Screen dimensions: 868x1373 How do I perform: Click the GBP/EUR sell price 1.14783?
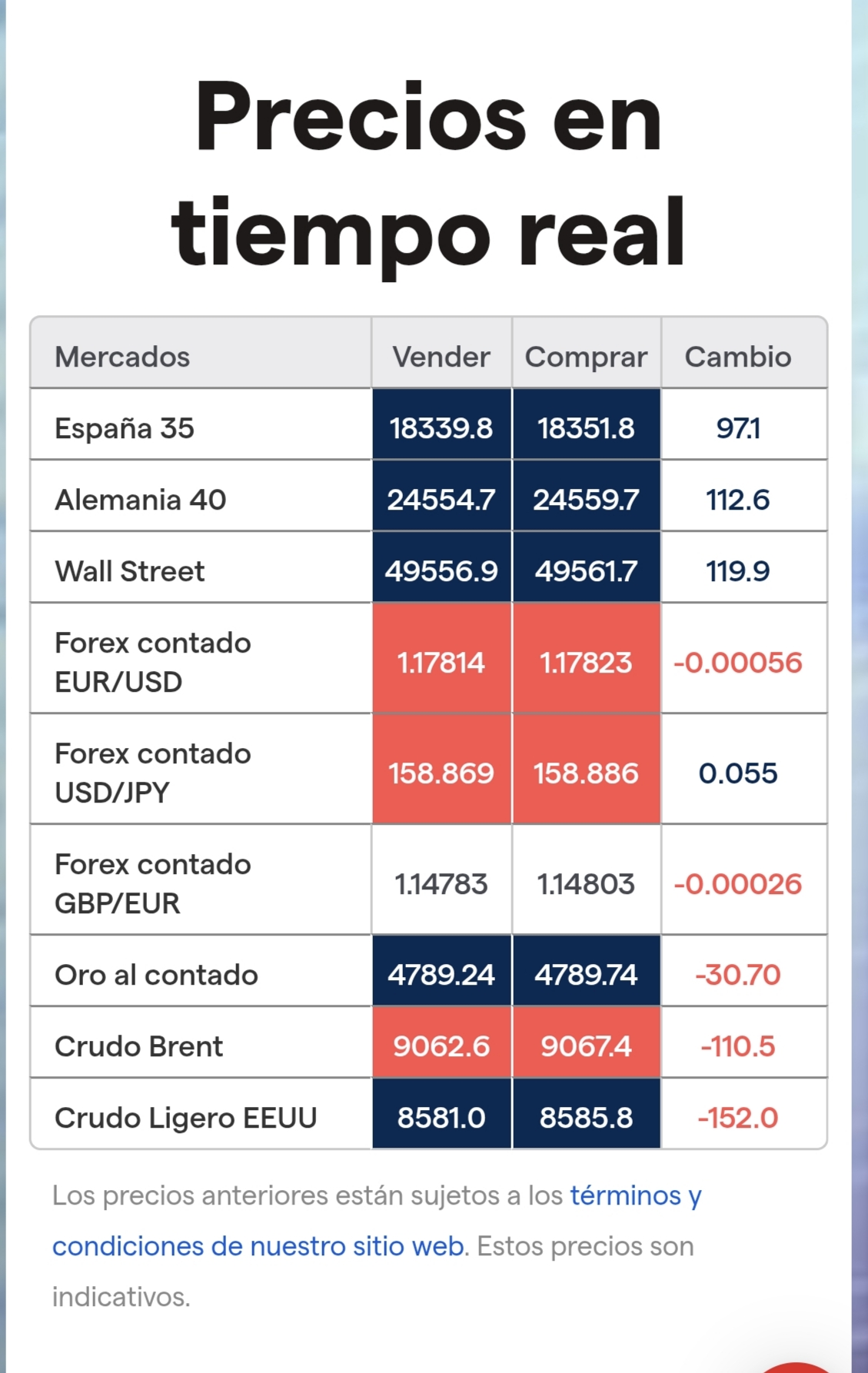tap(441, 883)
